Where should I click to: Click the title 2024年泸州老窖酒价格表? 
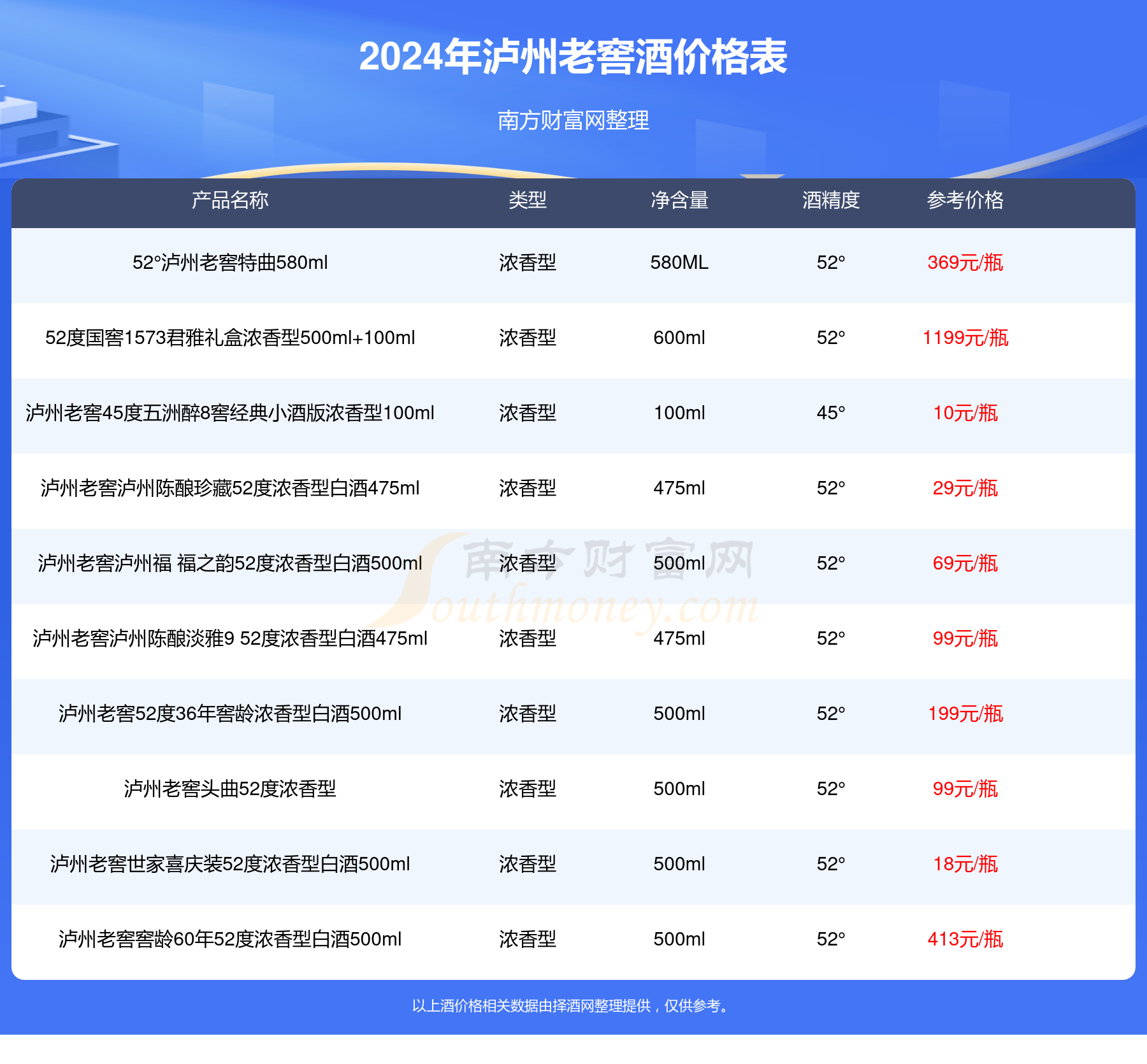coord(573,57)
